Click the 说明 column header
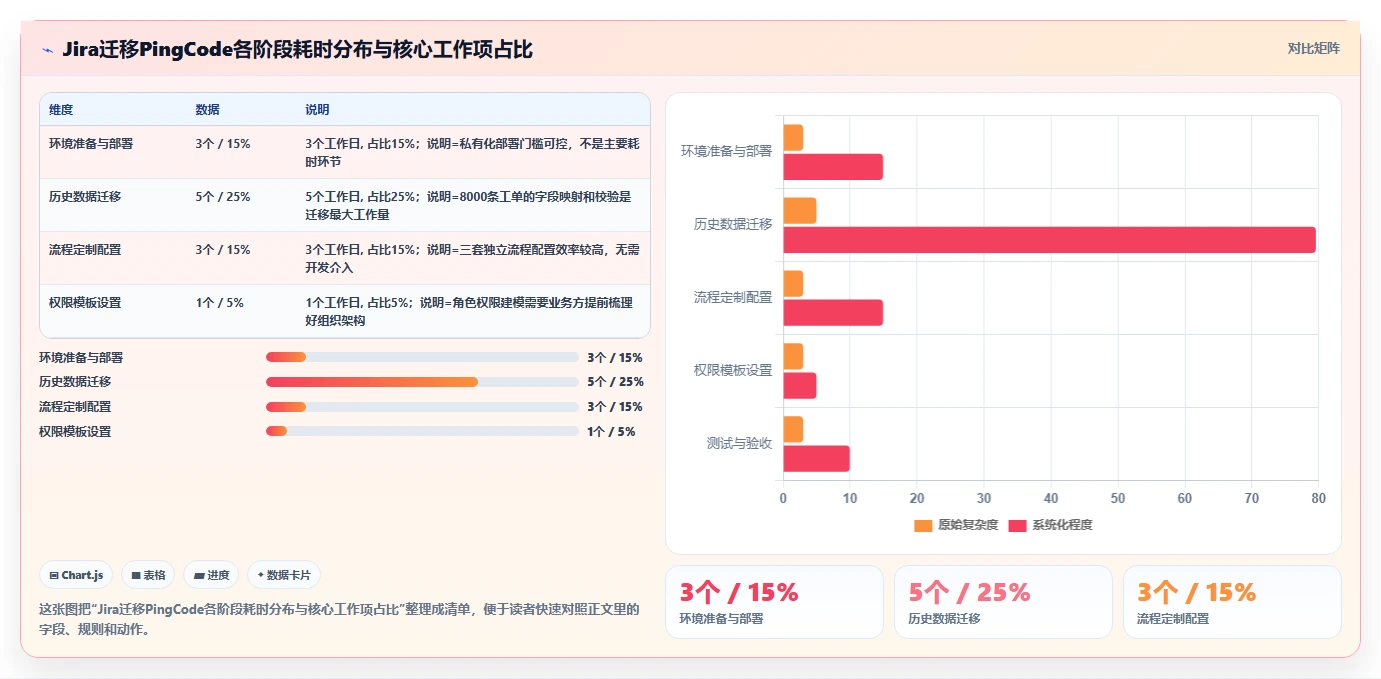This screenshot has width=1381, height=679. pos(317,110)
